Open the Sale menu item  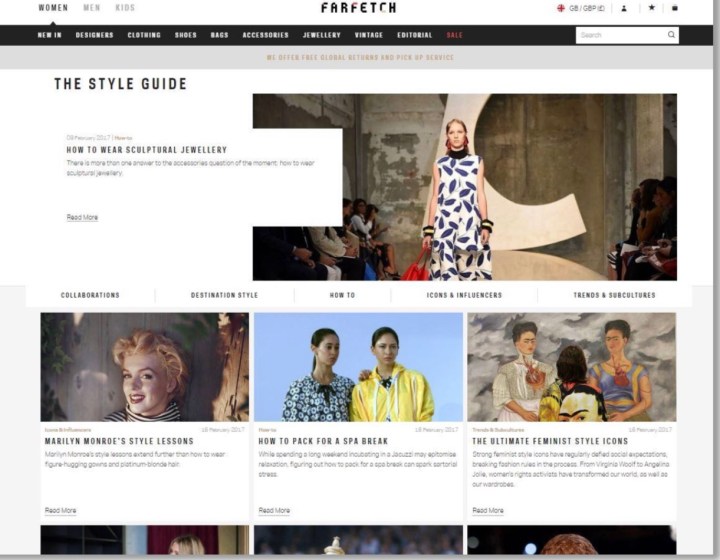point(455,35)
